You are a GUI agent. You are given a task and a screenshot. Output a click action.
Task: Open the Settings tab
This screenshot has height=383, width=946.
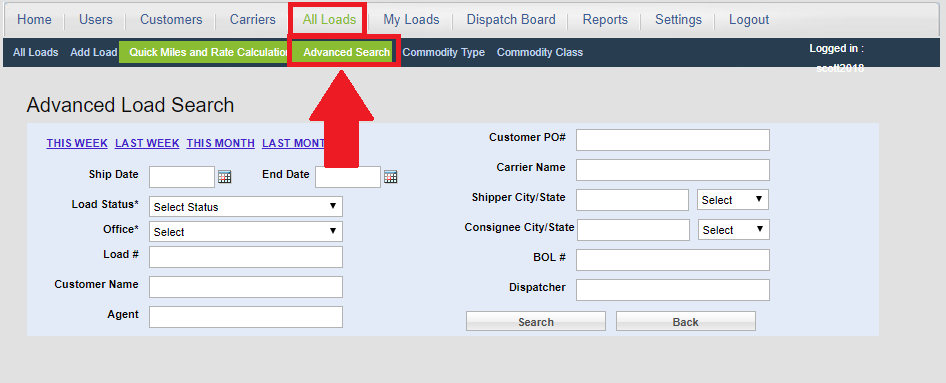pyautogui.click(x=678, y=19)
